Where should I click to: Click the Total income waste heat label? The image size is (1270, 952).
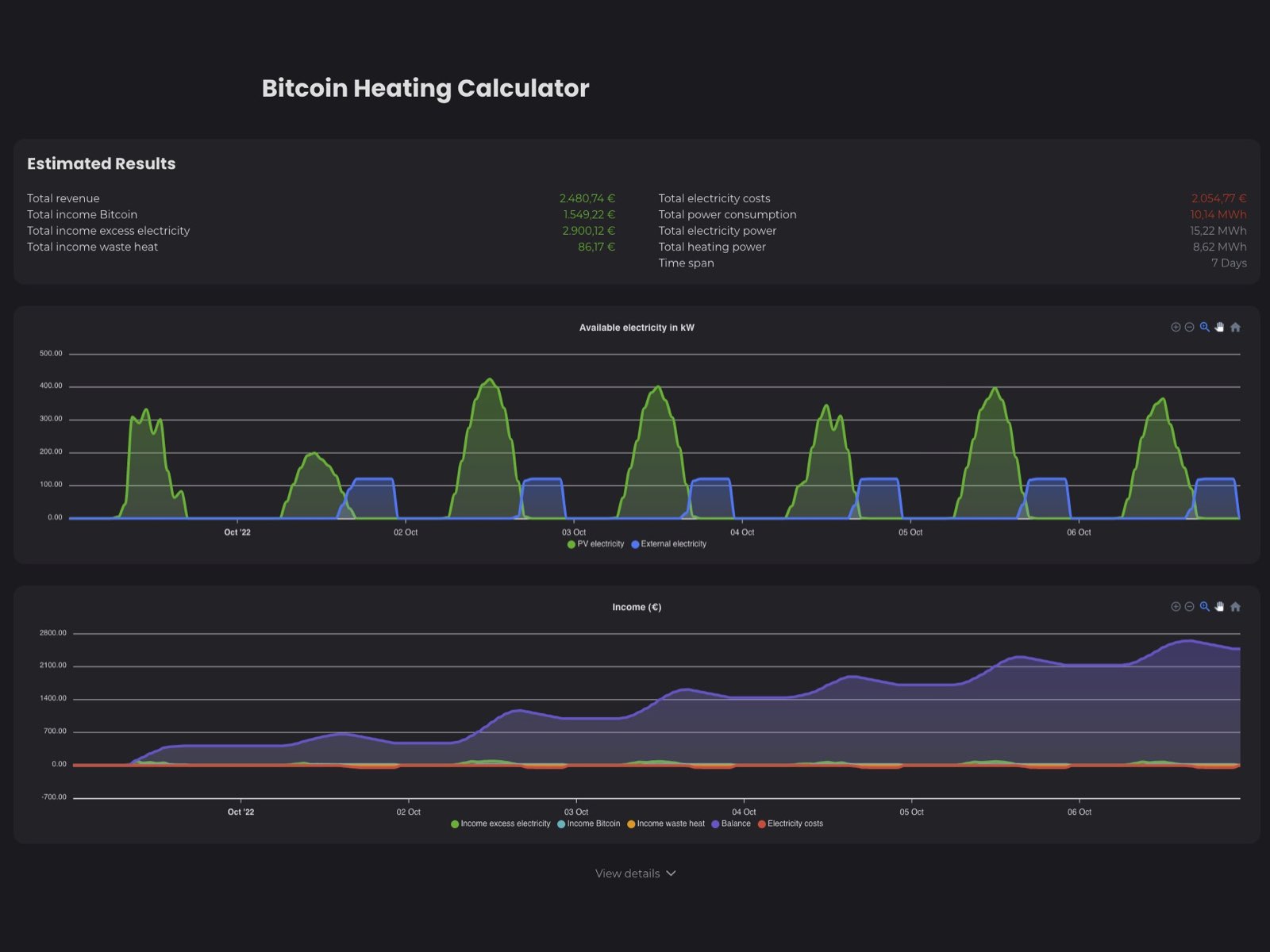coord(93,247)
